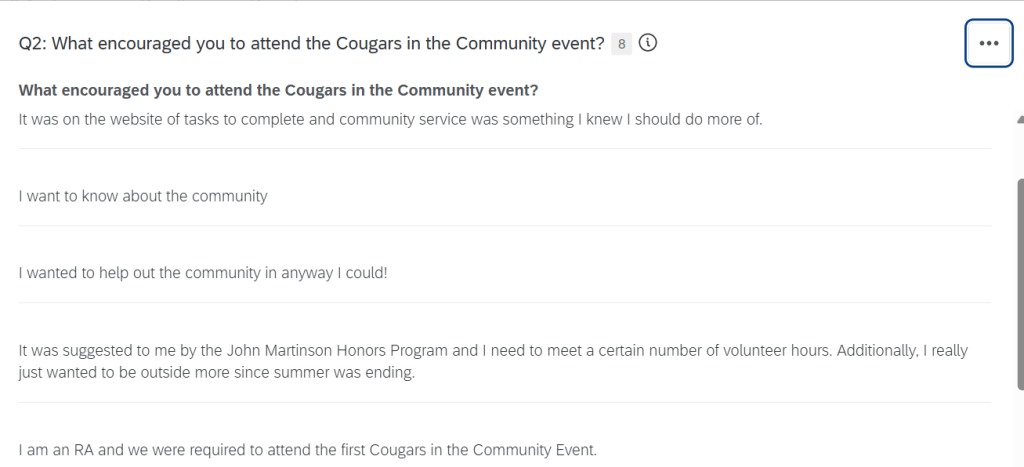1024x467 pixels.
Task: Click the bold question text above responses
Action: pos(279,91)
